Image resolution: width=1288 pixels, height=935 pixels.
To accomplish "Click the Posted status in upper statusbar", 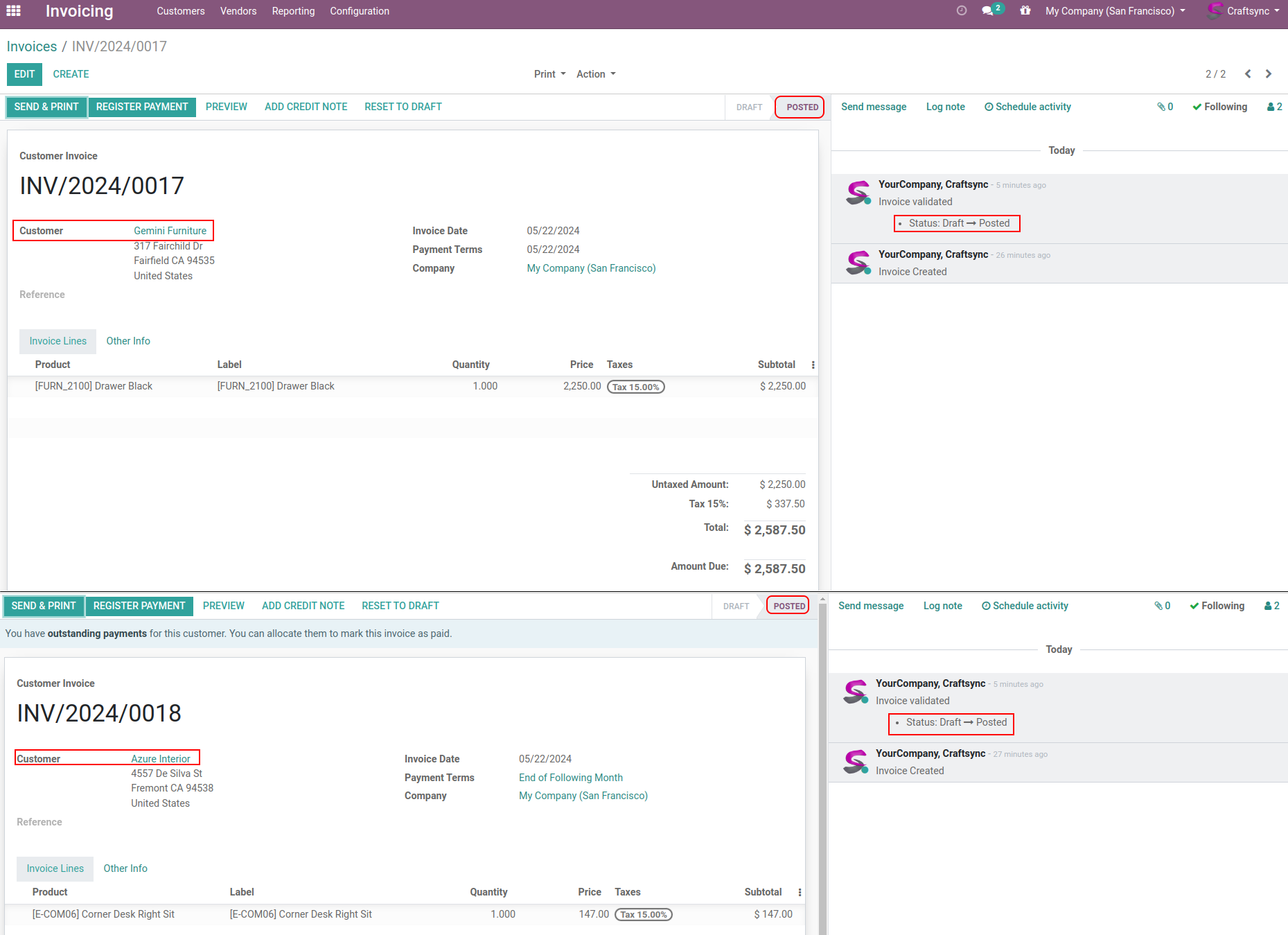I will pyautogui.click(x=802, y=107).
